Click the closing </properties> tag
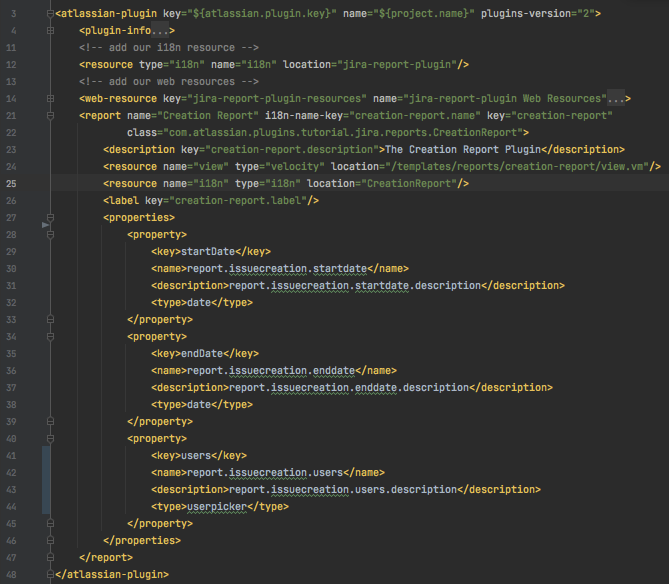This screenshot has height=584, width=669. coord(142,540)
